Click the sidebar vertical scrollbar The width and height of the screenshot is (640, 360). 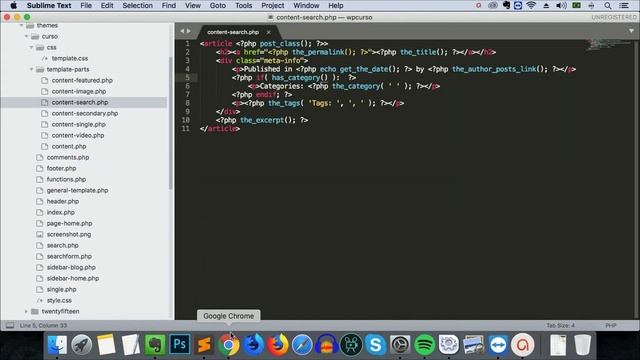pos(171,122)
